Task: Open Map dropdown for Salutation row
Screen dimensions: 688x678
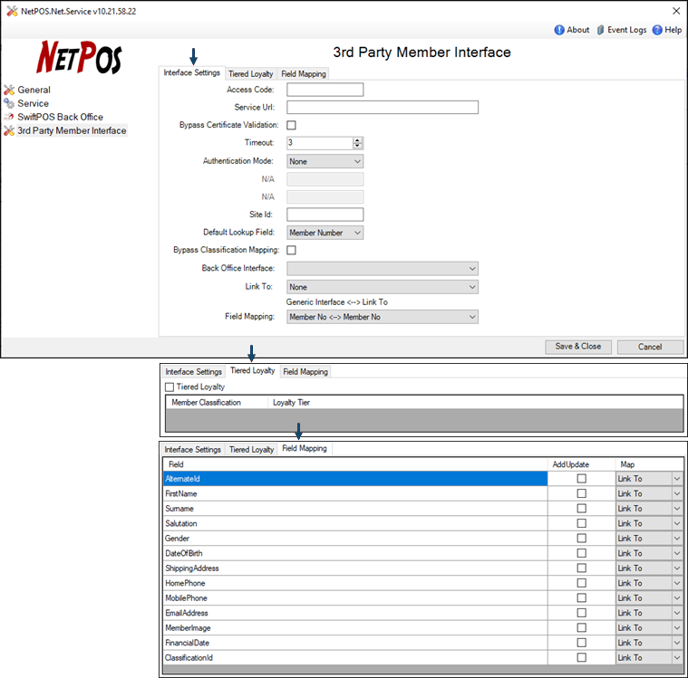Action: click(x=649, y=524)
